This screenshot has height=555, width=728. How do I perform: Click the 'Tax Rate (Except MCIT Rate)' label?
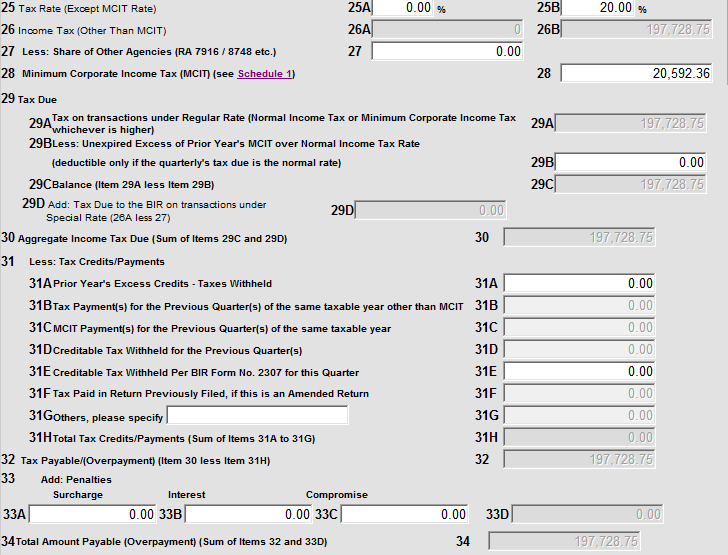87,9
